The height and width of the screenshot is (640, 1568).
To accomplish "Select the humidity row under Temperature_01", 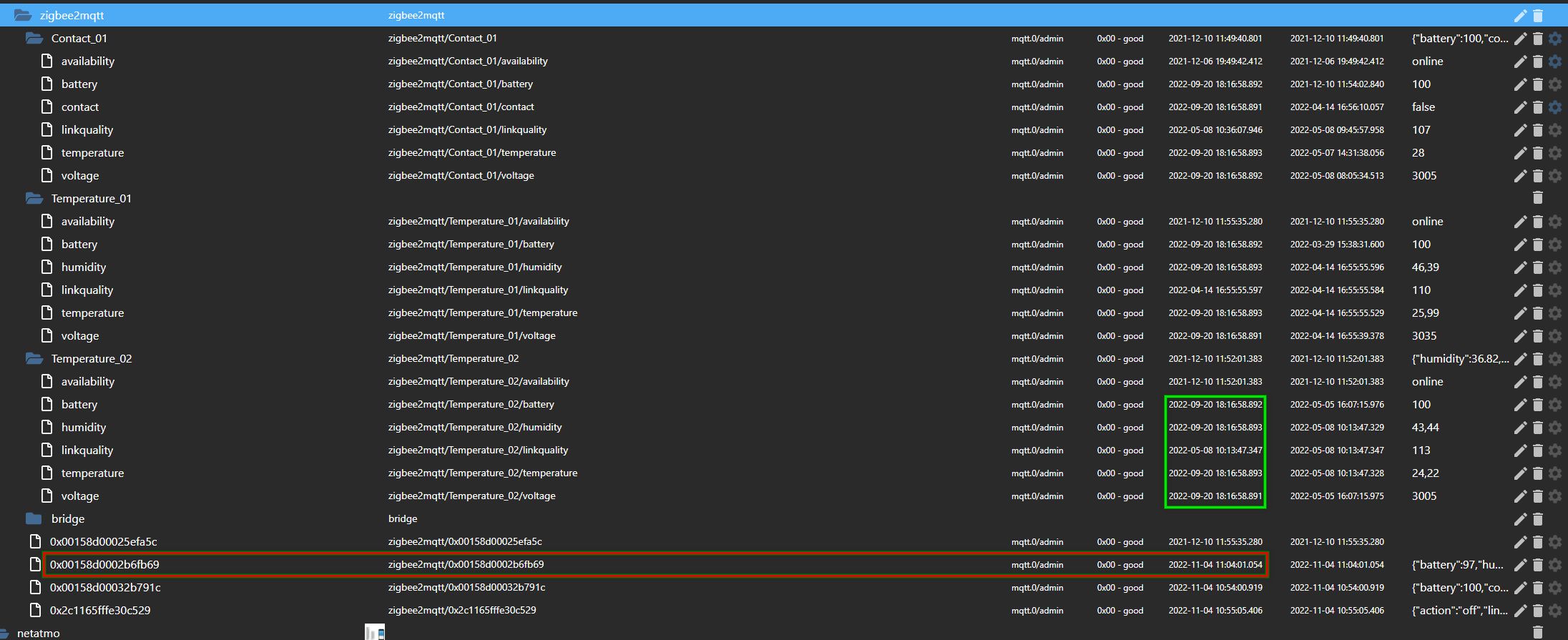I will [784, 267].
